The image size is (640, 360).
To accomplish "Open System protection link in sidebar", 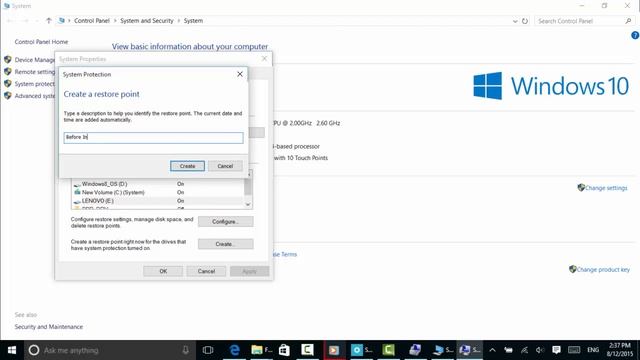I will pyautogui.click(x=35, y=84).
